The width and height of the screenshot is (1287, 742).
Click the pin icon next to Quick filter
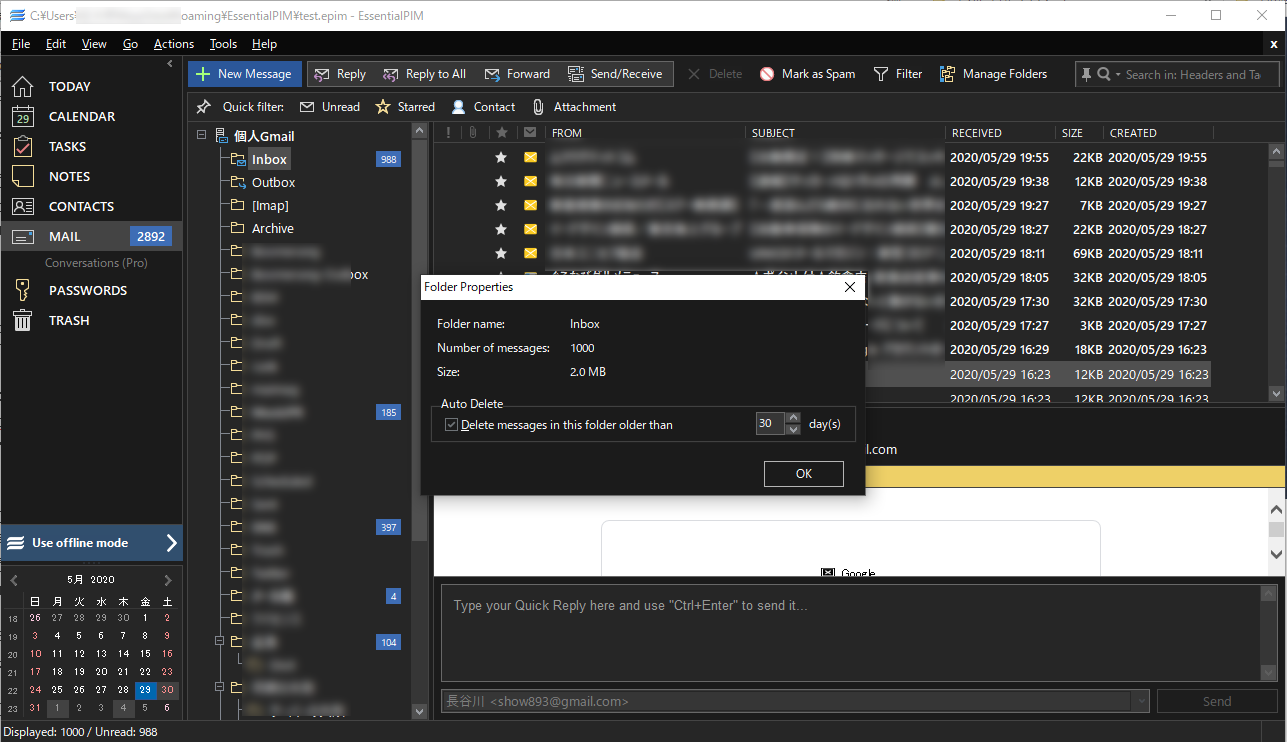click(x=203, y=107)
